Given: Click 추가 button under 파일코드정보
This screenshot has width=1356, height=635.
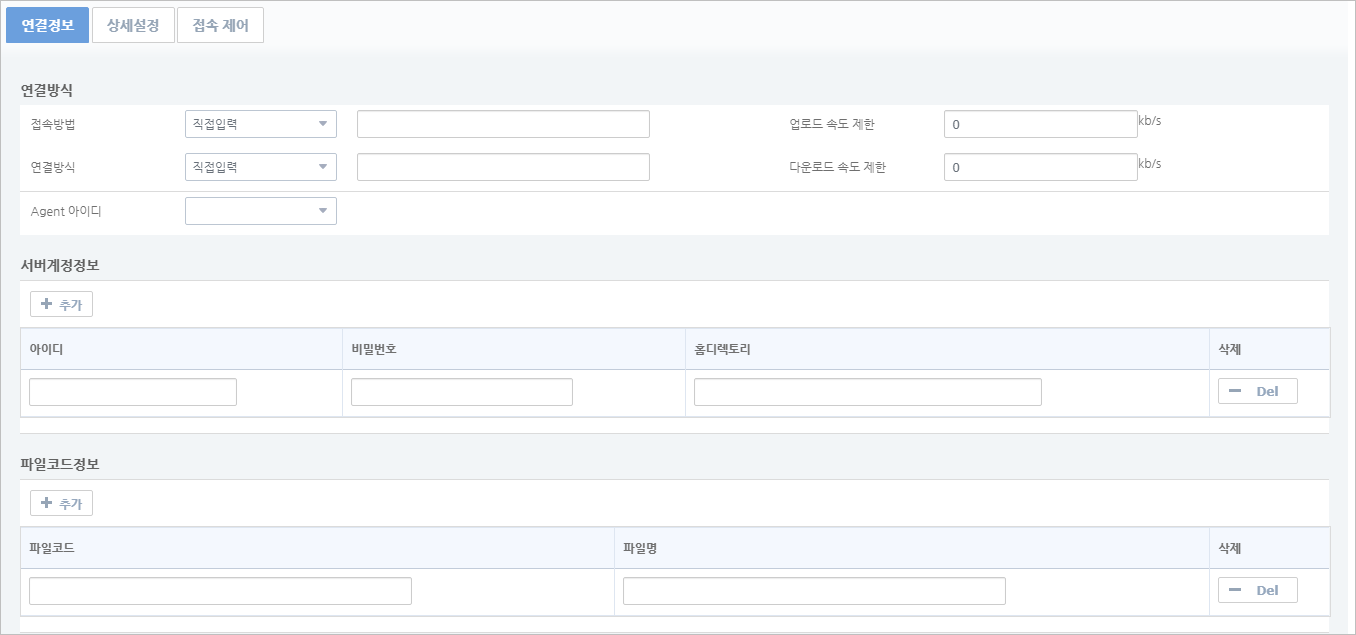Looking at the screenshot, I should tap(62, 503).
